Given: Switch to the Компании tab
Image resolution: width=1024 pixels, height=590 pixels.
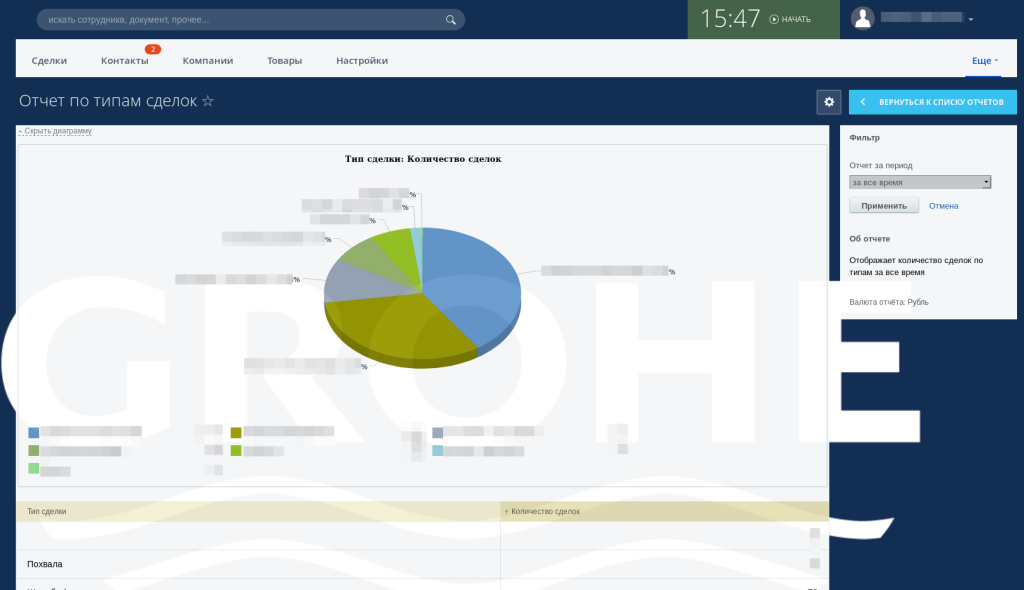Looking at the screenshot, I should click(208, 60).
